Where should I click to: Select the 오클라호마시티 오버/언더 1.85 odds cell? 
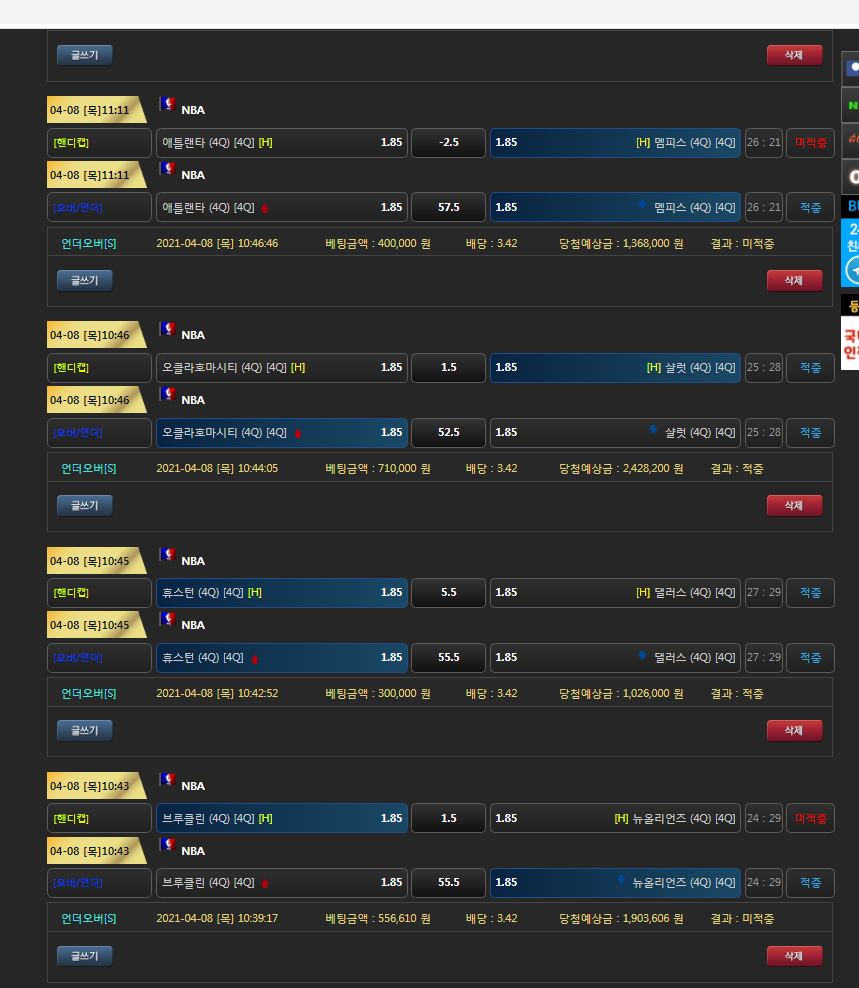tap(282, 433)
